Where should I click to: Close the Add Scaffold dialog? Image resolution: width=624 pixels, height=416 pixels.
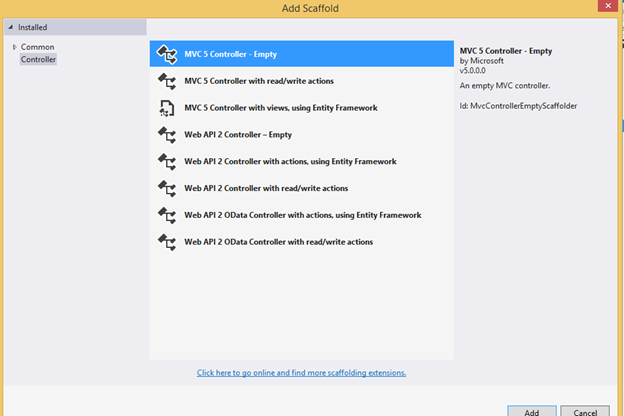(x=608, y=6)
